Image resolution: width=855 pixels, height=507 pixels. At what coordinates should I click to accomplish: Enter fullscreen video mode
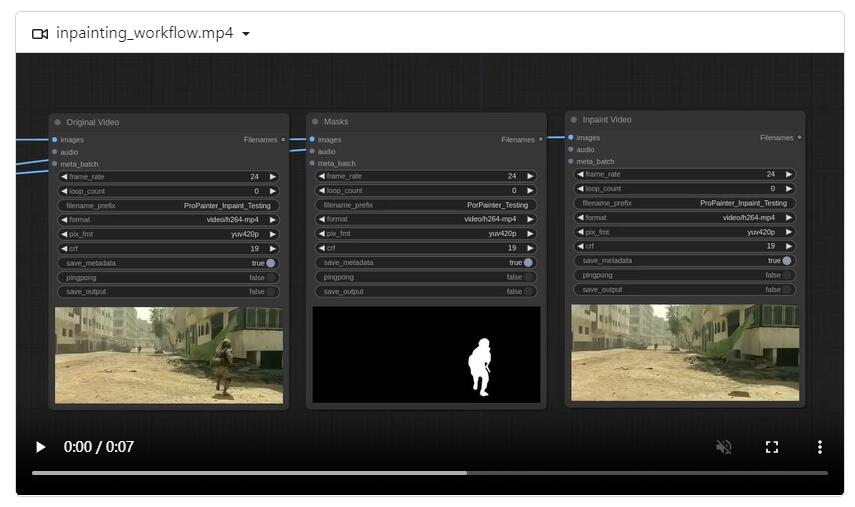coord(772,447)
